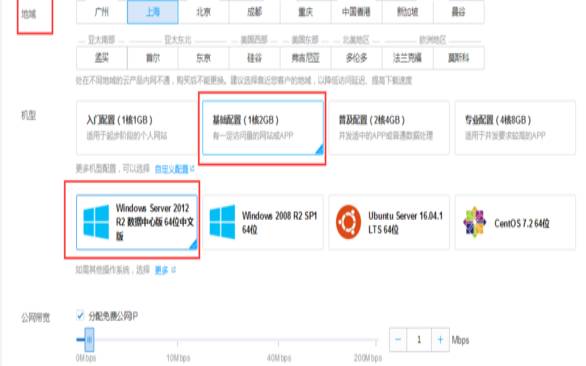Select the 曼谷 region
Viewport: 586px width, 366px height.
click(x=459, y=12)
